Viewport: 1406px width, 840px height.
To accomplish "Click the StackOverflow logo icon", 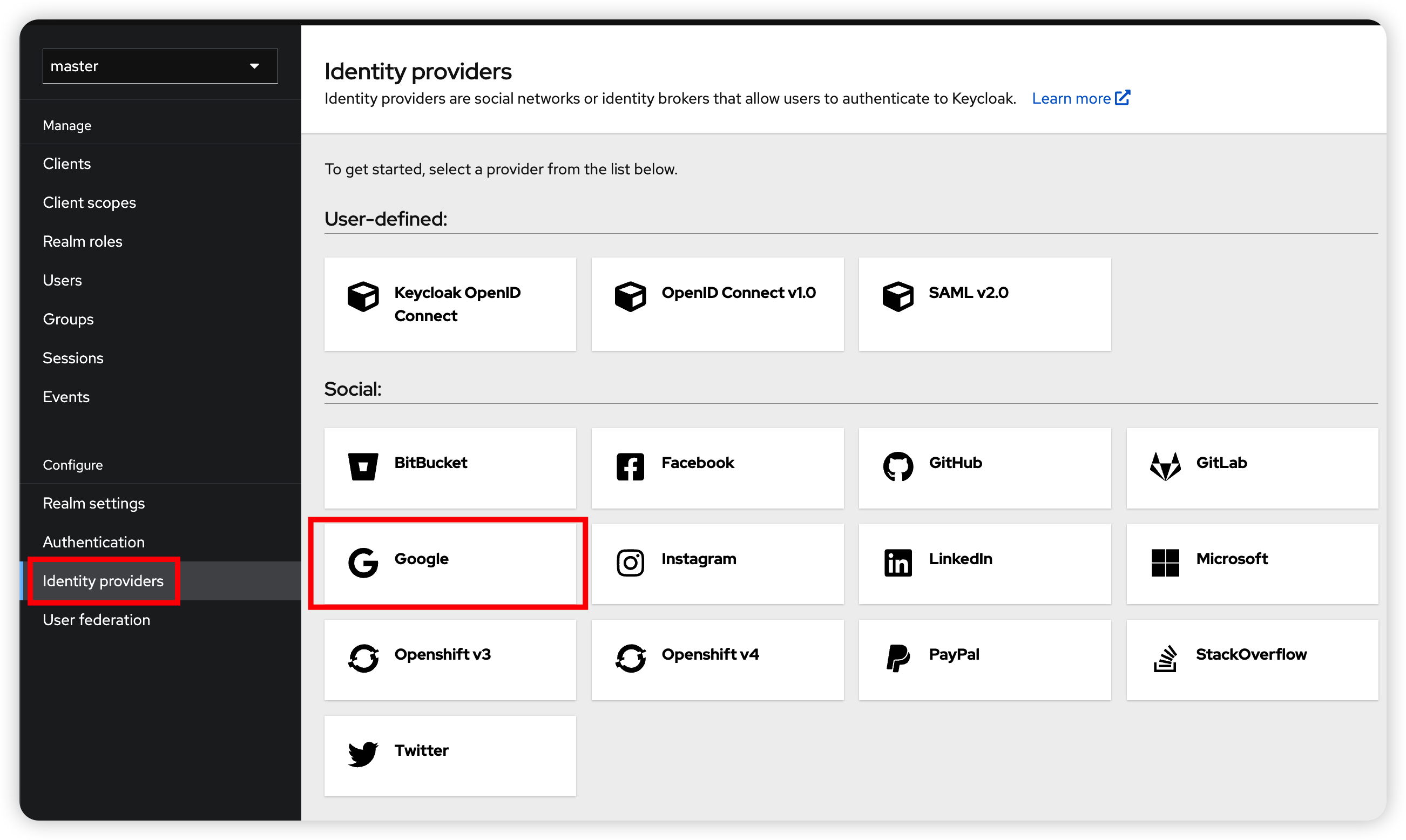I will click(x=1165, y=658).
